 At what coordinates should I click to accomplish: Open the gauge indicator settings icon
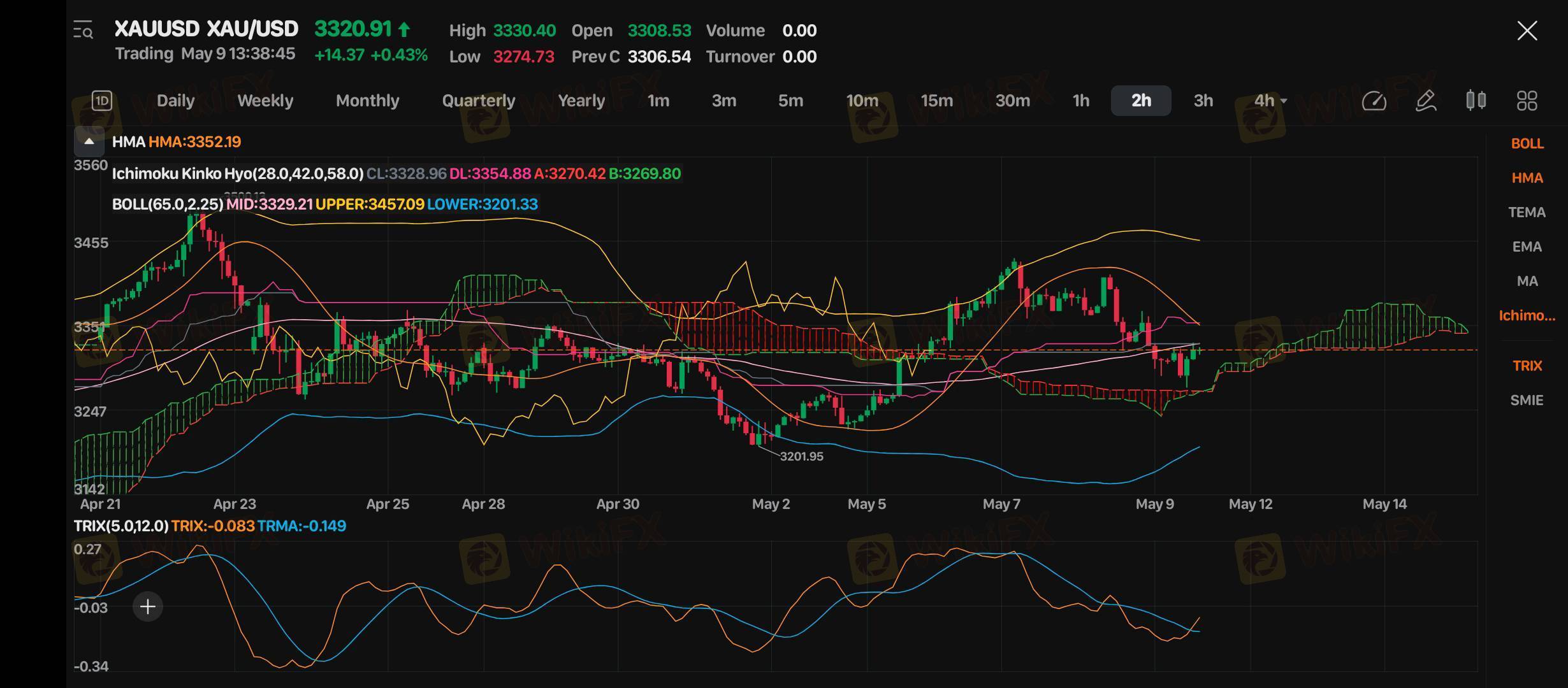click(x=1374, y=101)
